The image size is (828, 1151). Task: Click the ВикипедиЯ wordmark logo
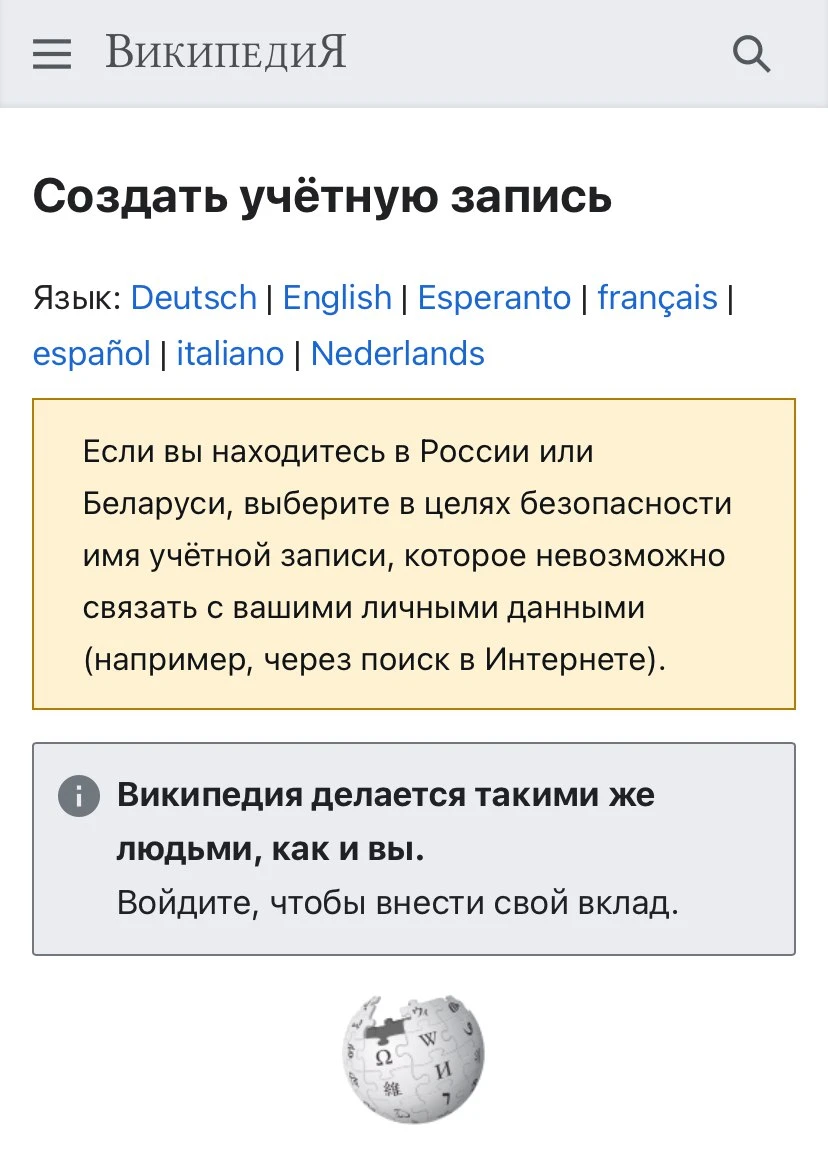[226, 52]
